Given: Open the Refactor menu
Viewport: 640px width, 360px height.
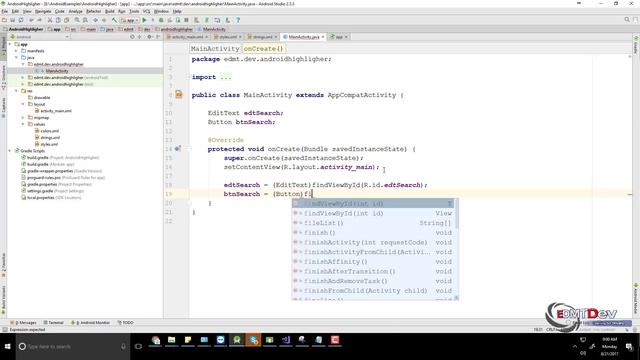Looking at the screenshot, I should [x=94, y=11].
